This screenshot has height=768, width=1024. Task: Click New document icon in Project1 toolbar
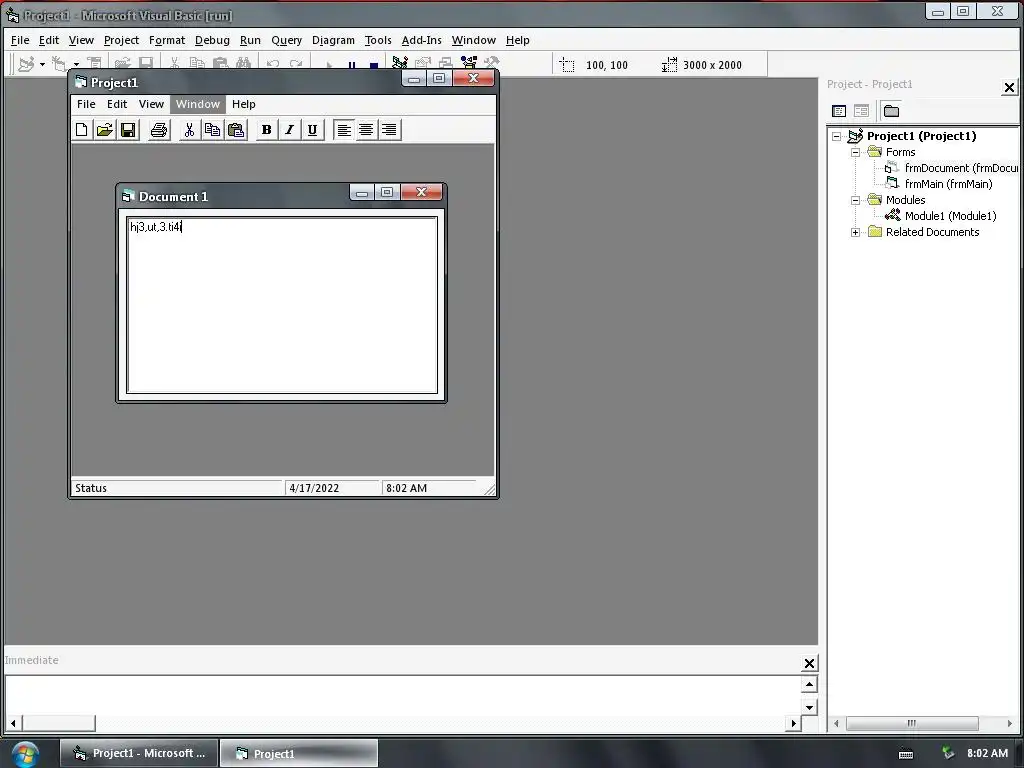pyautogui.click(x=82, y=130)
